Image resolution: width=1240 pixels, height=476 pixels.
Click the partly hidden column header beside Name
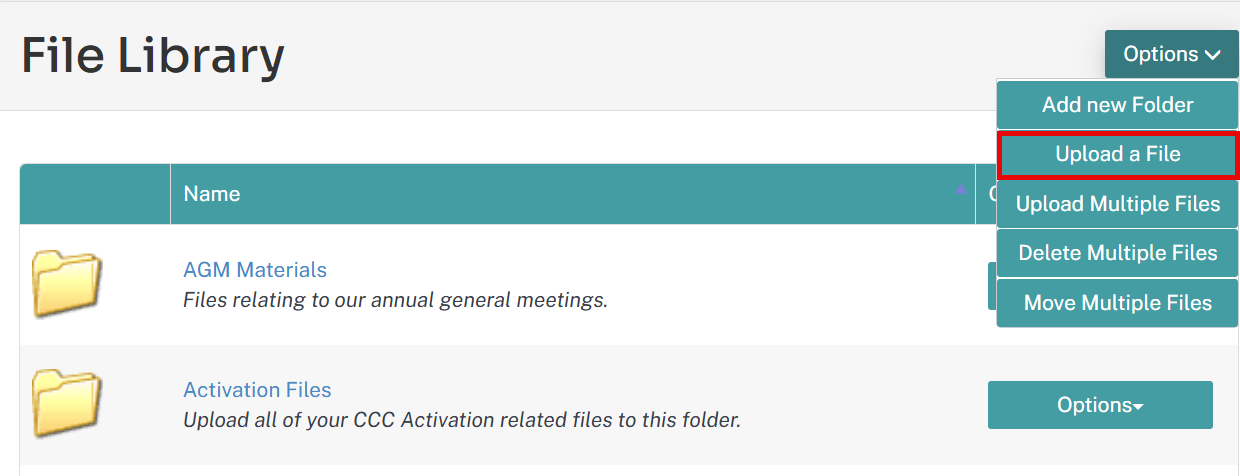[986, 194]
